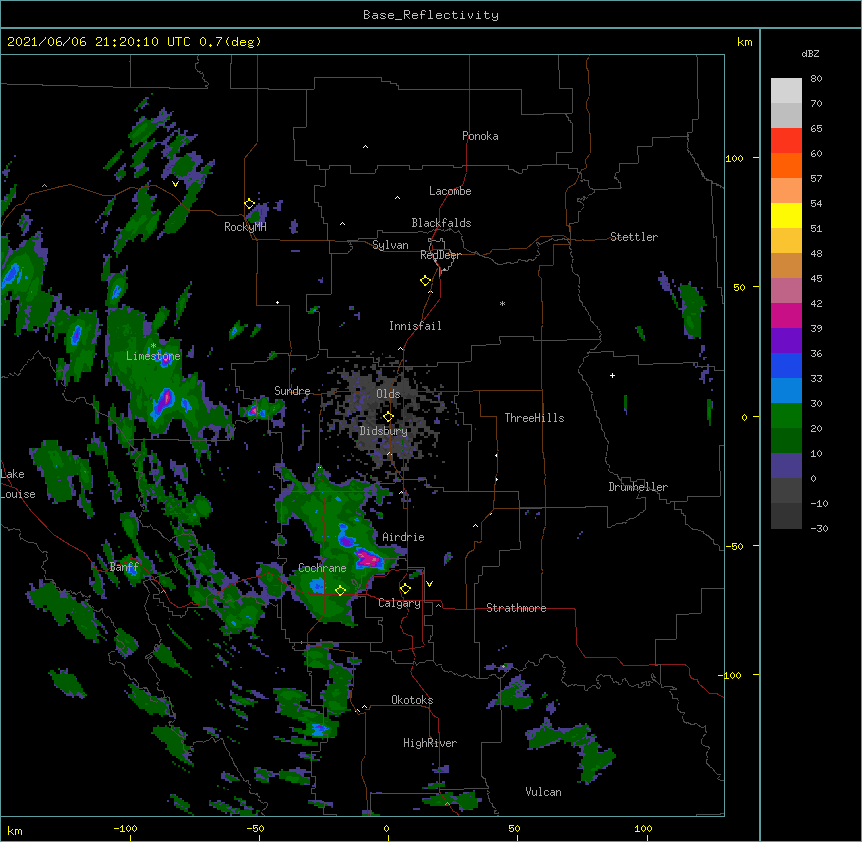Click the Calgary city label
Screen dimensions: 862x842
pyautogui.click(x=399, y=603)
